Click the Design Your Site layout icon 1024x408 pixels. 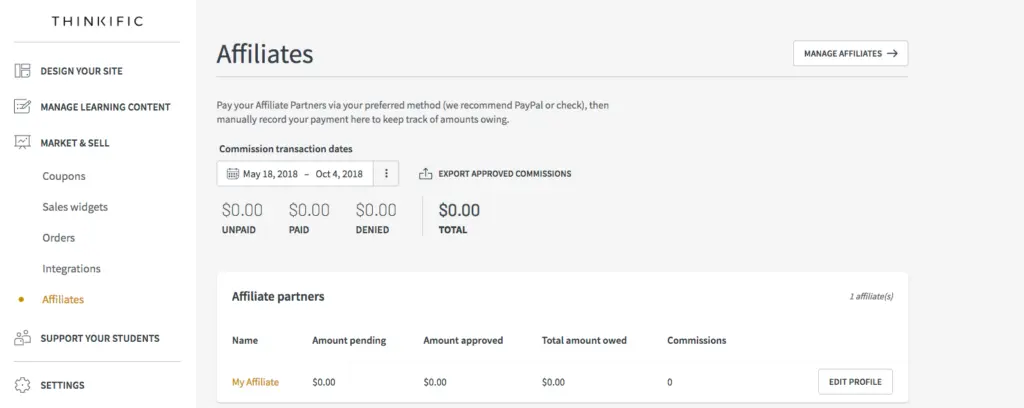click(22, 71)
